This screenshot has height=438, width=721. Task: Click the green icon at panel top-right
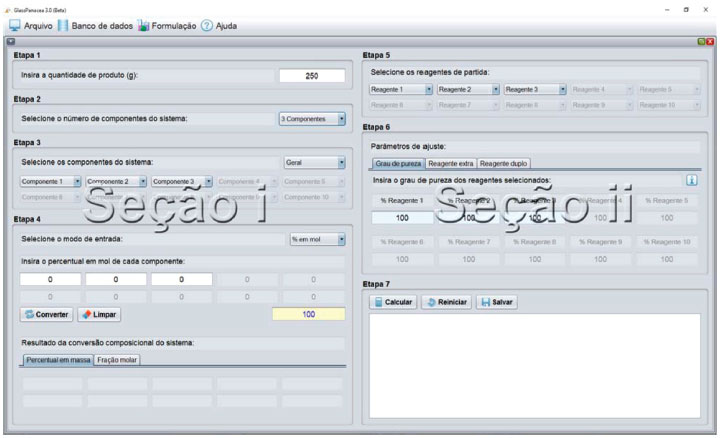(x=700, y=41)
